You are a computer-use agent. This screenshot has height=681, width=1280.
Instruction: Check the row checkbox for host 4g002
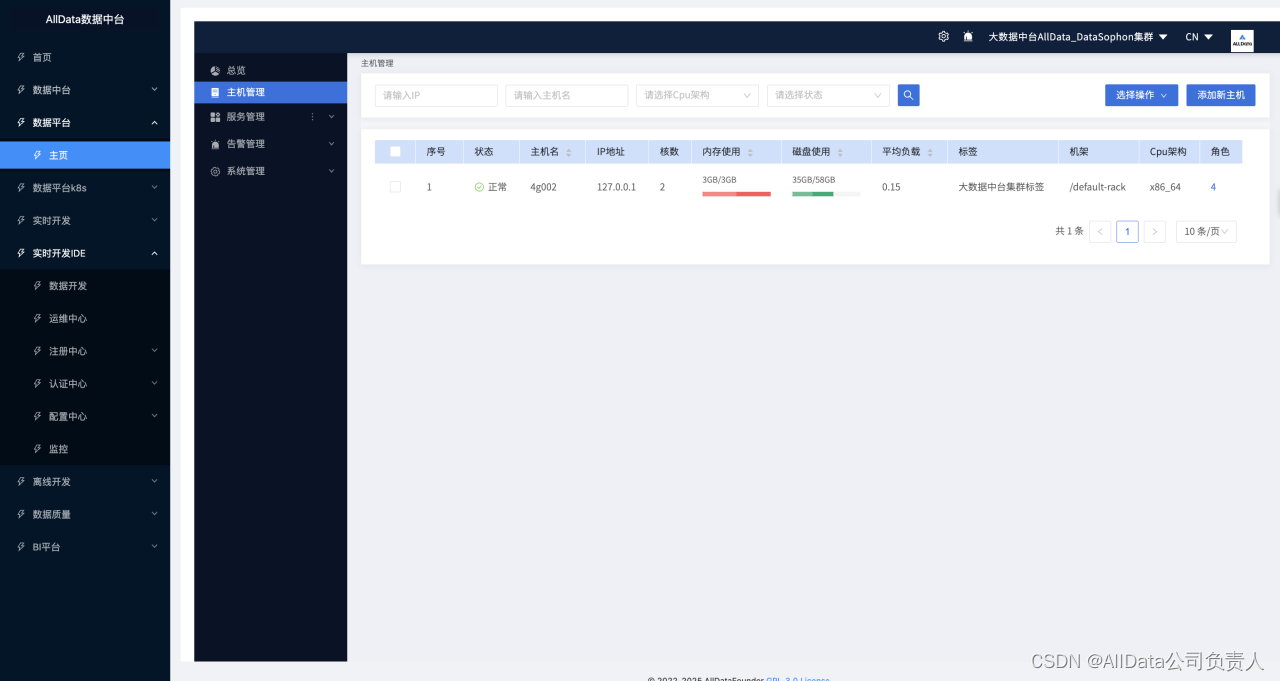(395, 187)
